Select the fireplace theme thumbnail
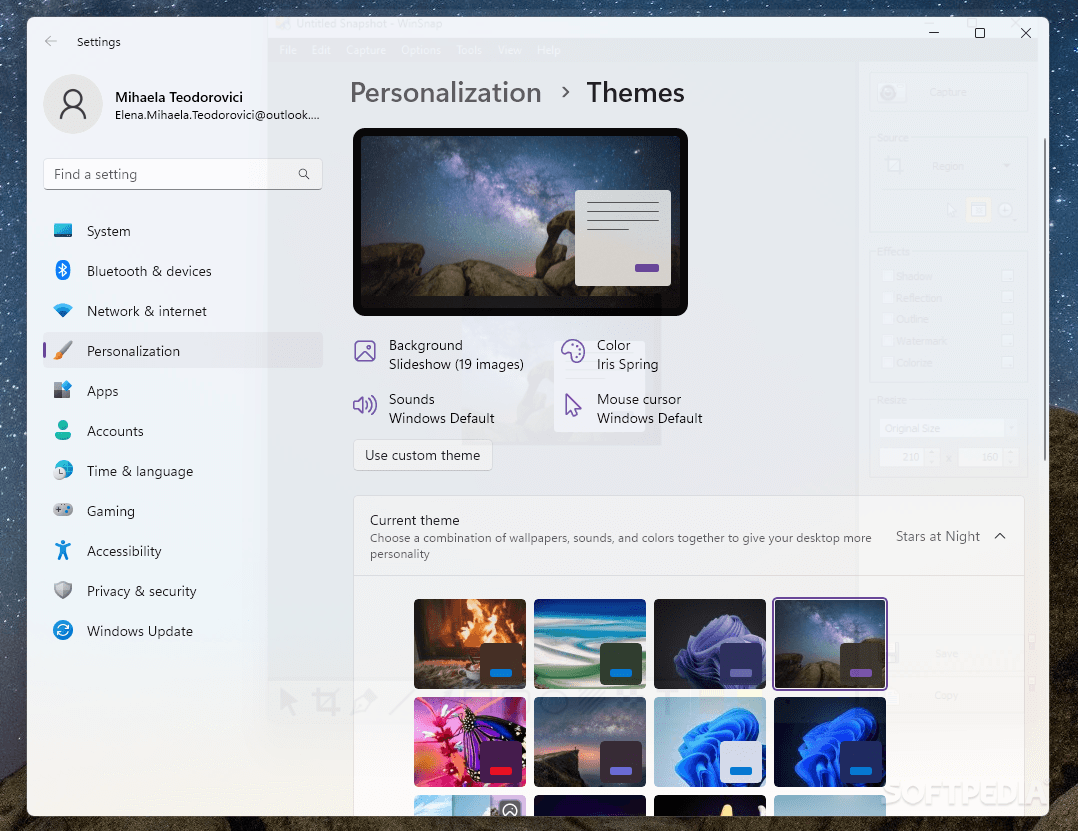This screenshot has width=1078, height=831. pyautogui.click(x=470, y=644)
